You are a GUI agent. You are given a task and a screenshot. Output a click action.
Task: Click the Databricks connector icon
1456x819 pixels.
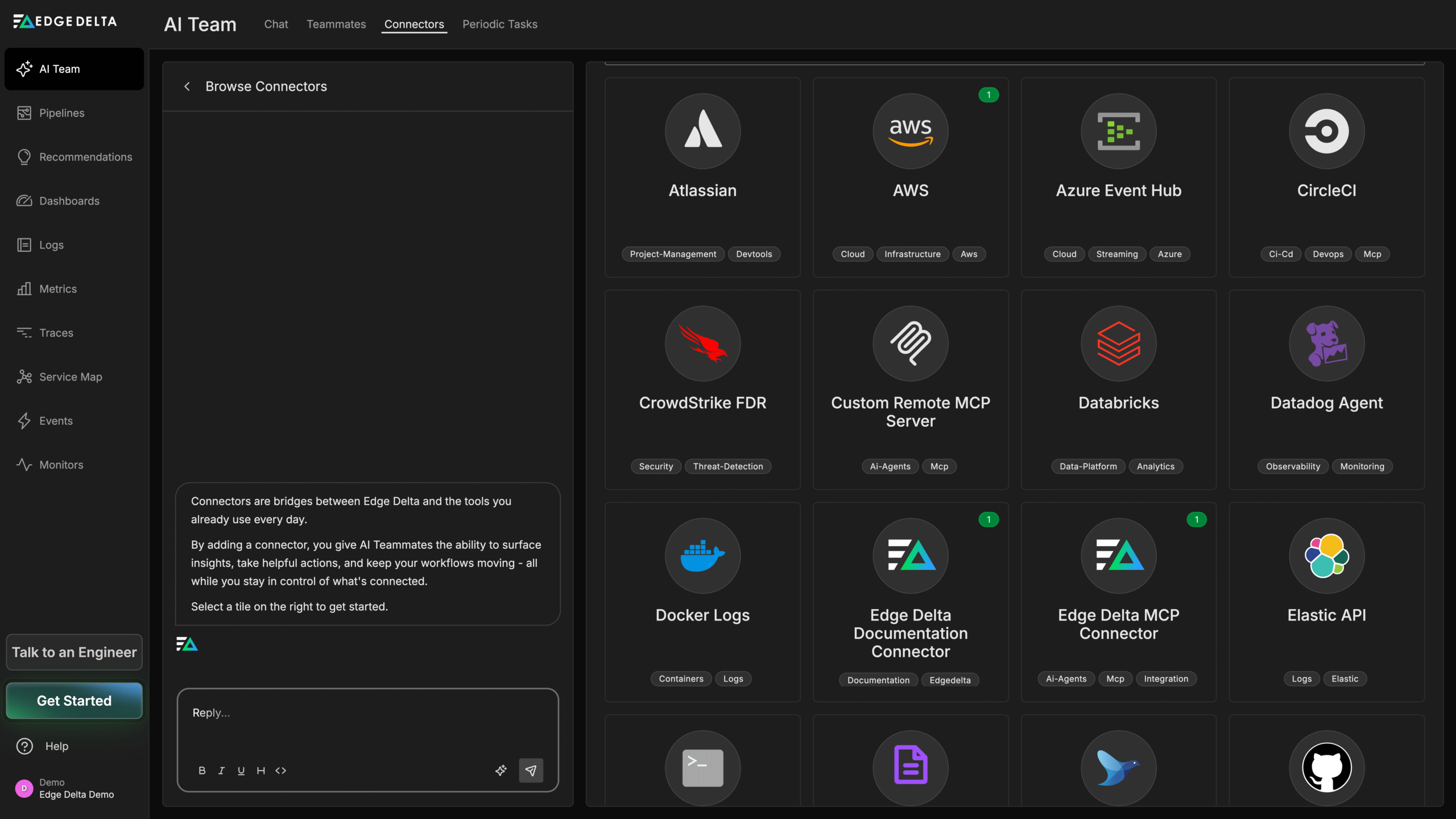(1118, 344)
